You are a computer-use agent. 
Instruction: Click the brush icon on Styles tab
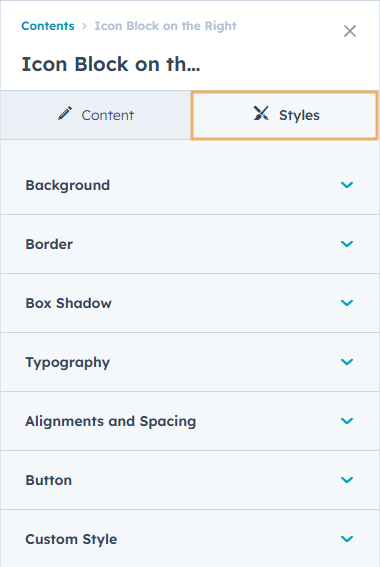[x=261, y=113]
